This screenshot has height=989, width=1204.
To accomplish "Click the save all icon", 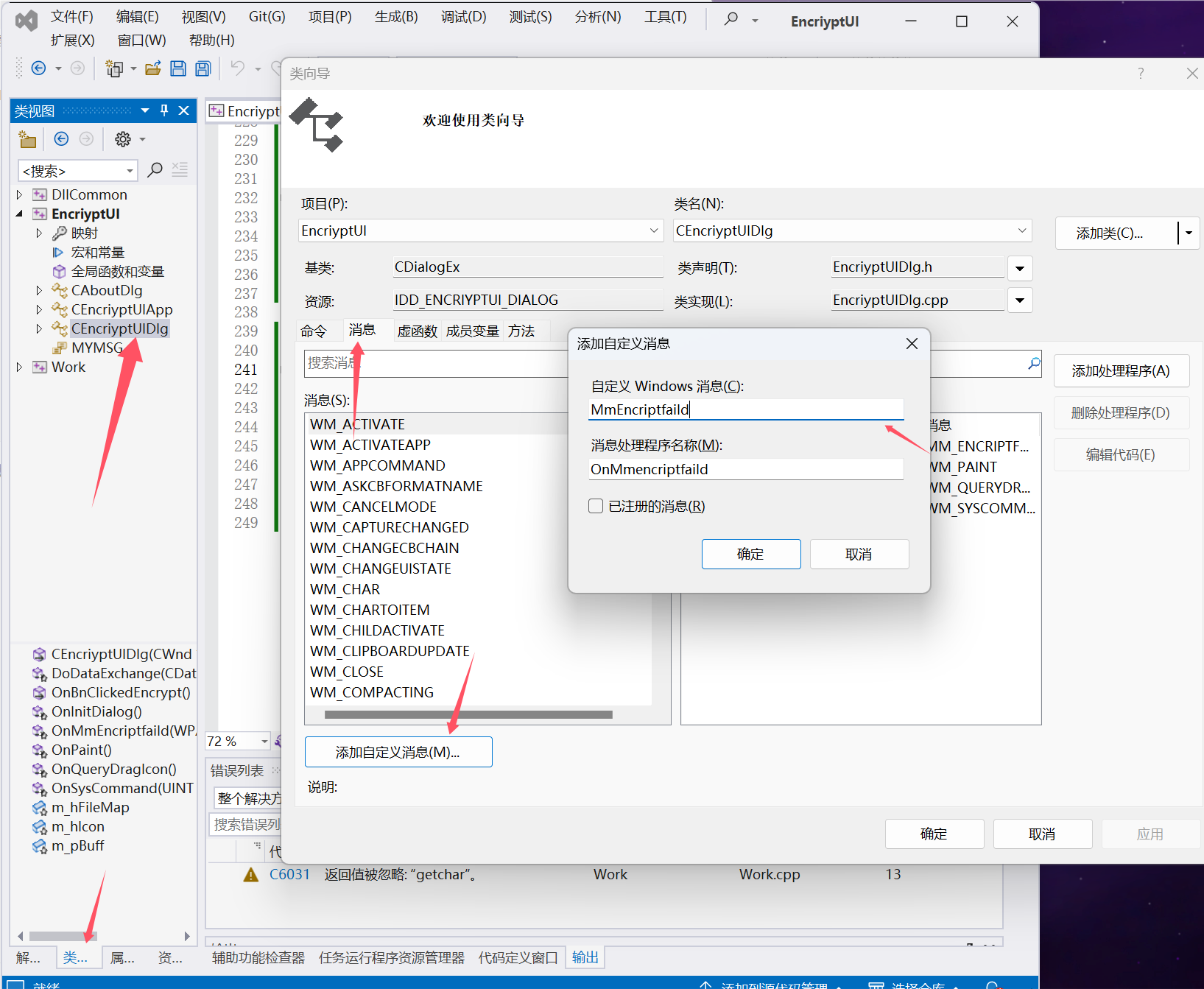I will pos(203,68).
